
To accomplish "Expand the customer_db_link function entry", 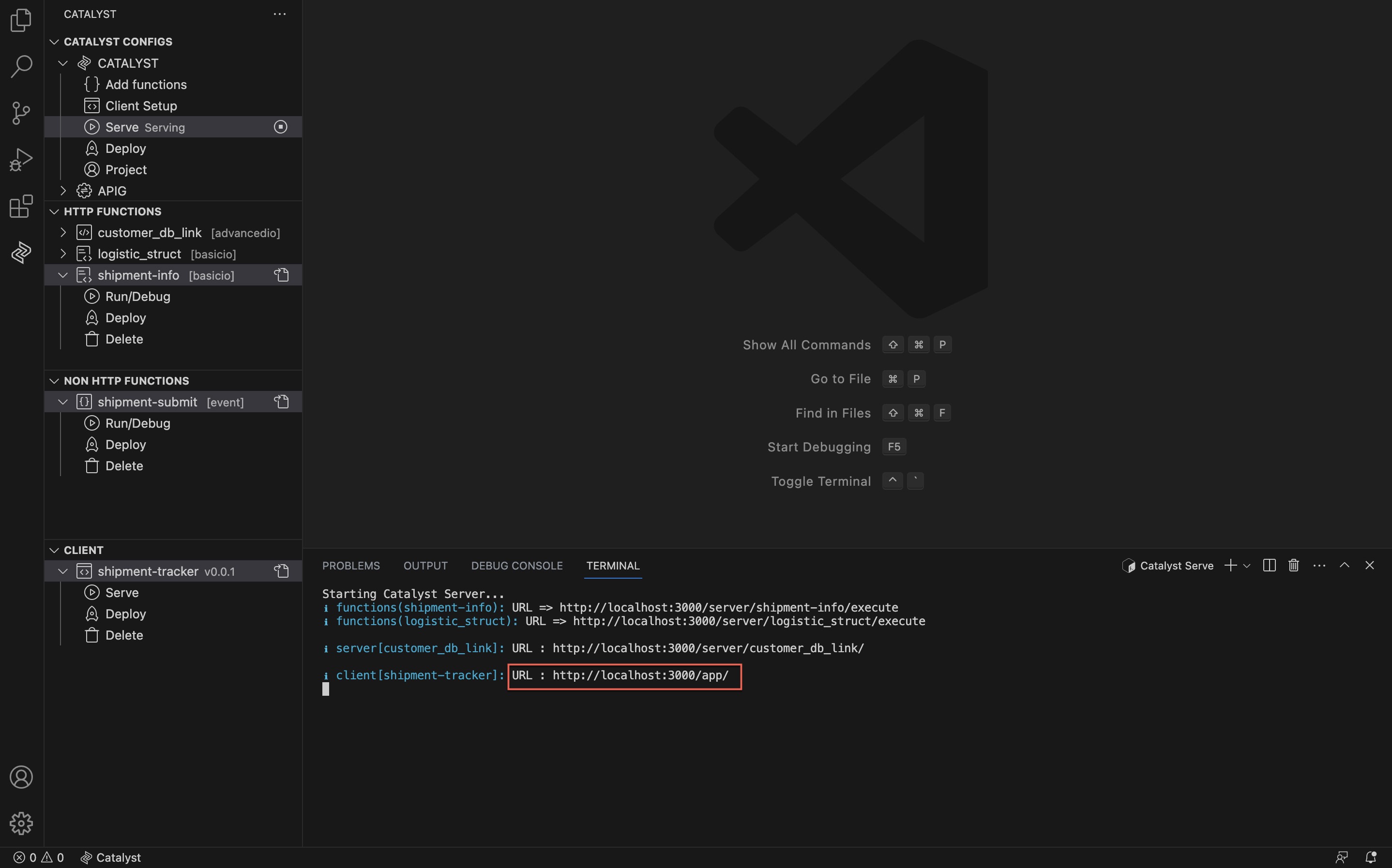I will point(62,232).
